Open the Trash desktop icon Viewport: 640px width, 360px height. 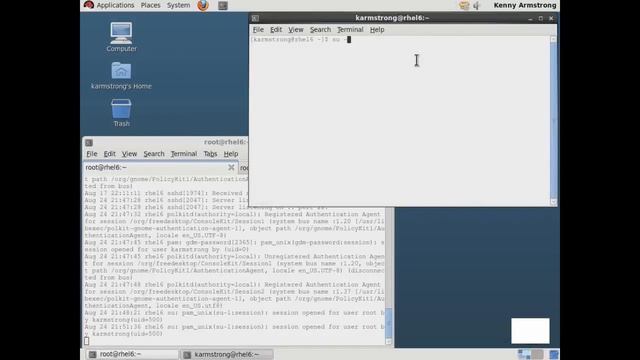(121, 113)
